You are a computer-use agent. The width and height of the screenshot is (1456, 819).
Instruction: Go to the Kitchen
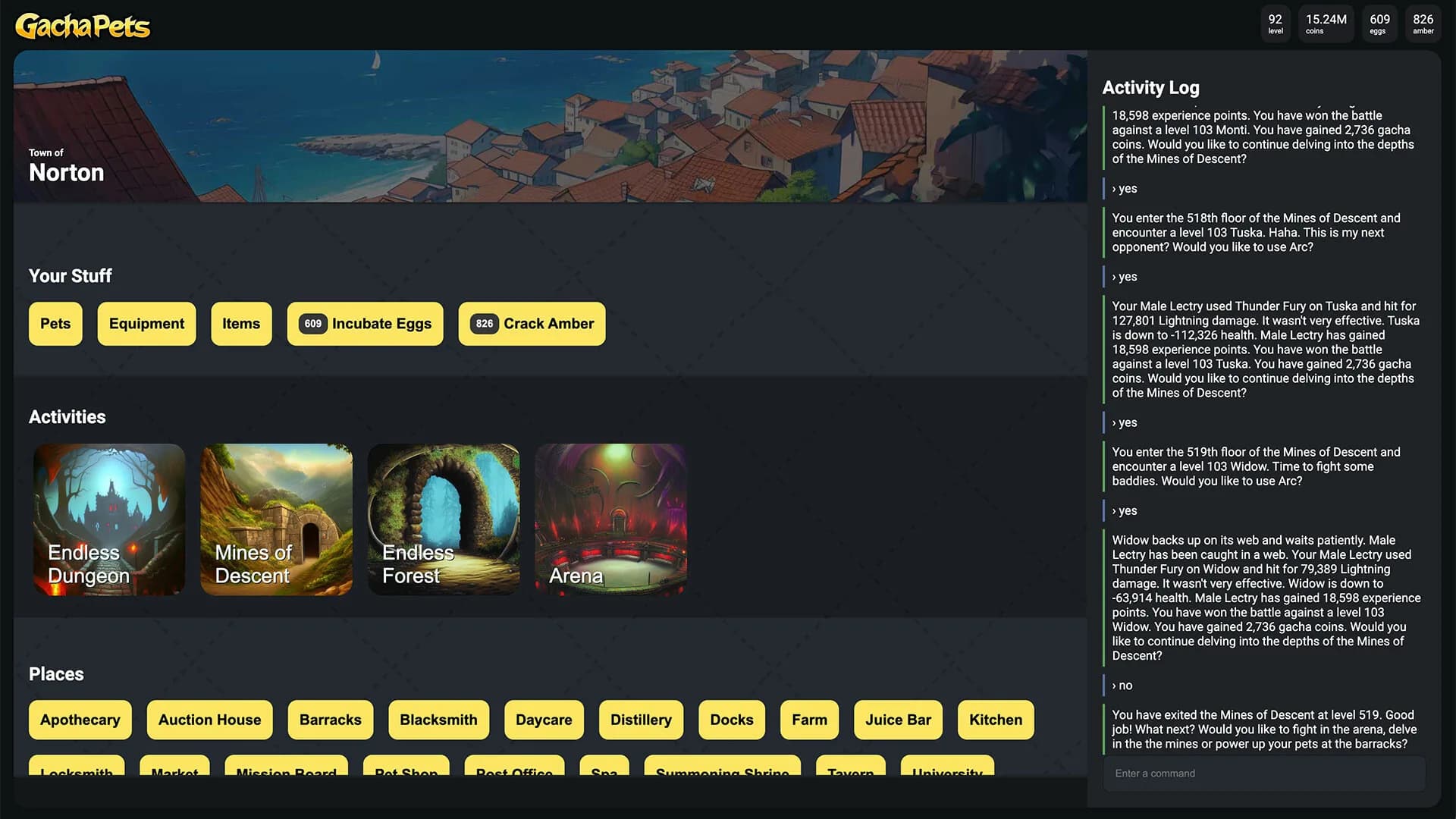pyautogui.click(x=996, y=720)
